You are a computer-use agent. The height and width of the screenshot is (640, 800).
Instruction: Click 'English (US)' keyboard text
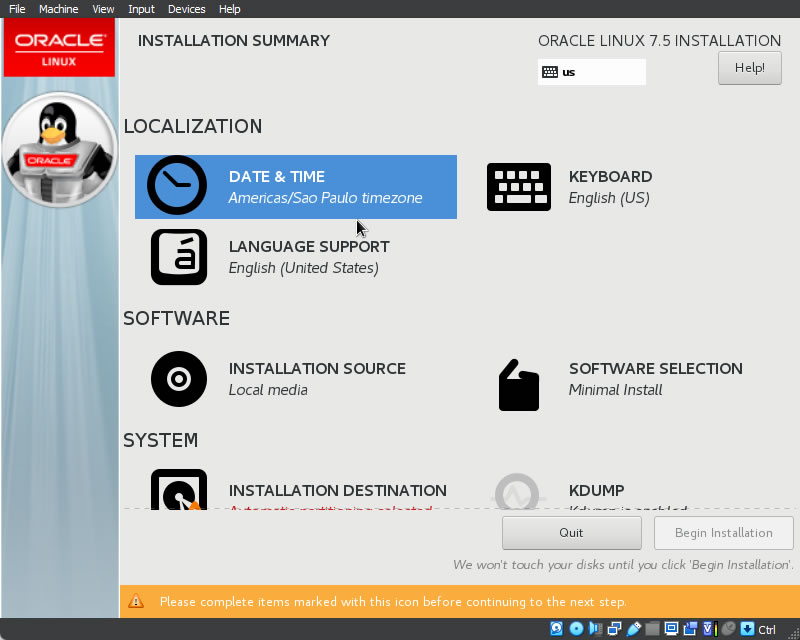(609, 198)
